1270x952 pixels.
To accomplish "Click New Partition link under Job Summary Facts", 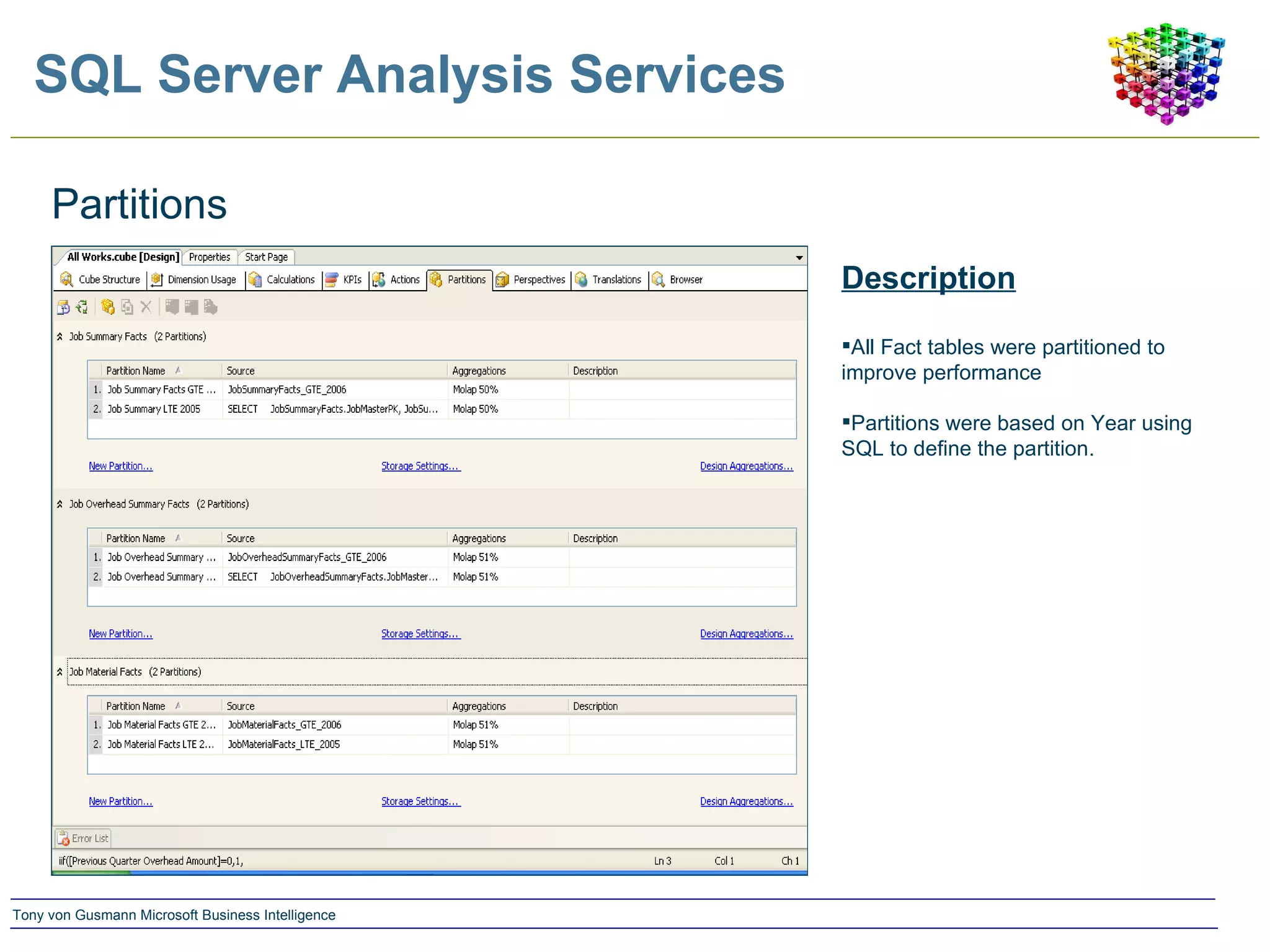I will pos(120,466).
